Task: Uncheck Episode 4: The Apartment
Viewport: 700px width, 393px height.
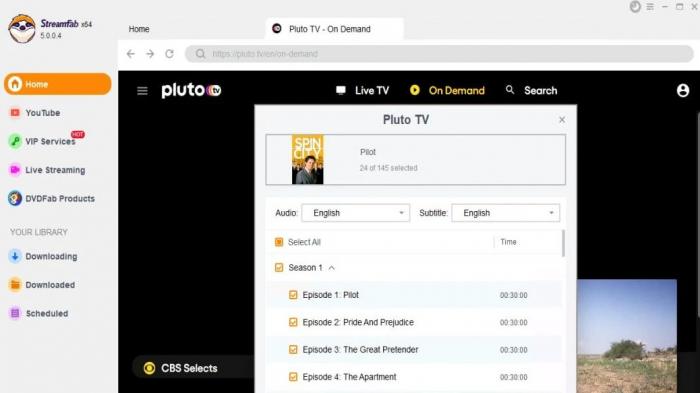Action: [293, 377]
